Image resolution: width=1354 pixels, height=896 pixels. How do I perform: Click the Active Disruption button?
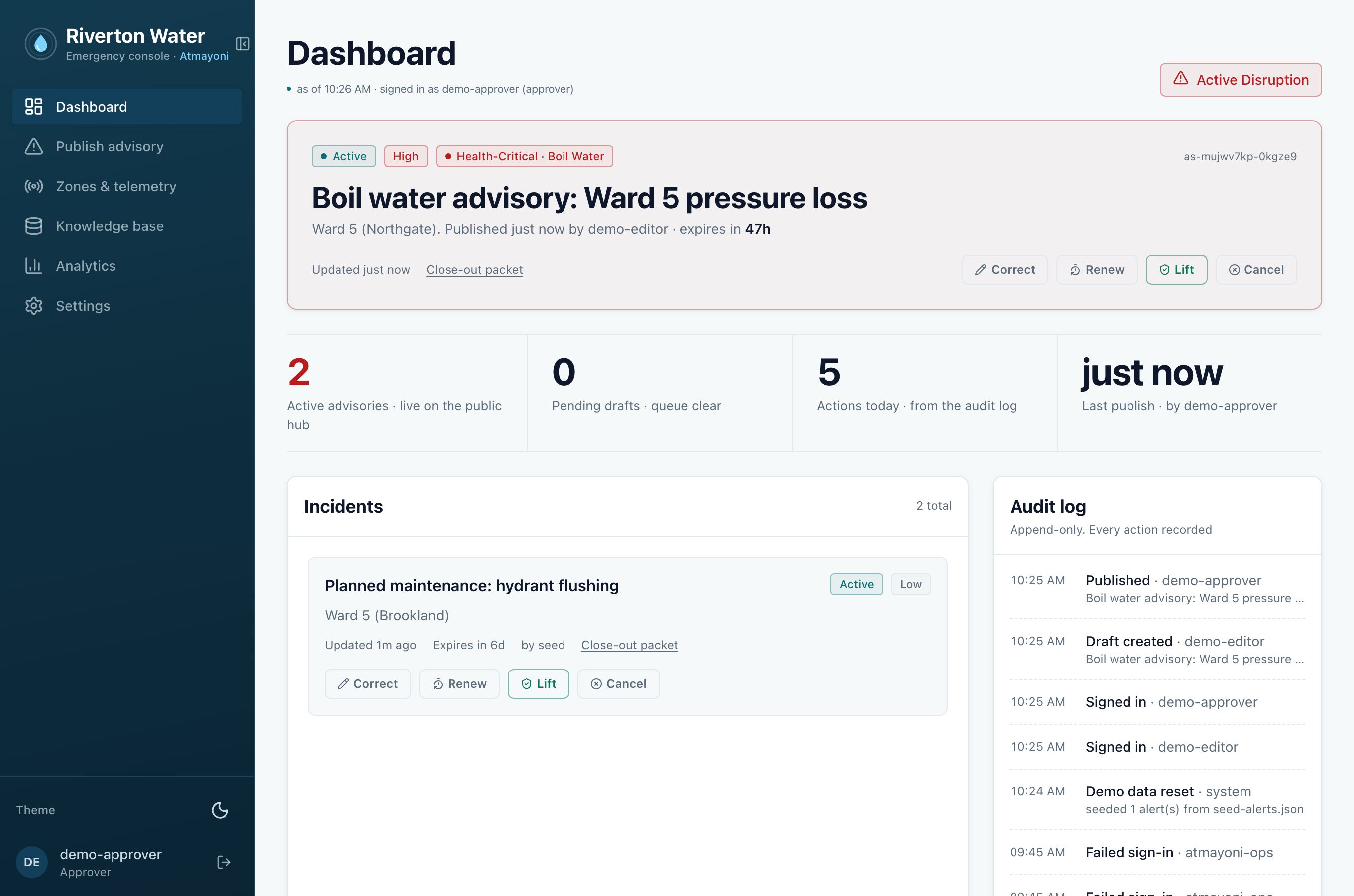pos(1241,80)
